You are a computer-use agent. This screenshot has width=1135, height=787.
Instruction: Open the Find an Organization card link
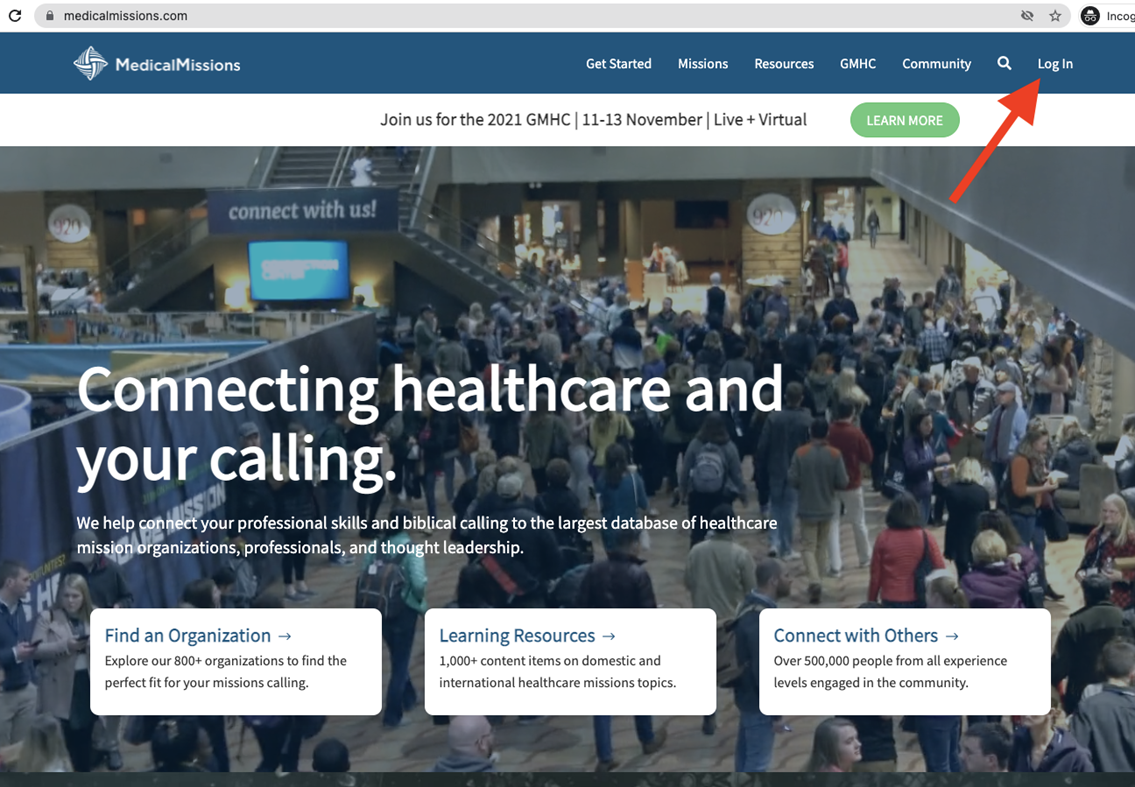coord(198,636)
